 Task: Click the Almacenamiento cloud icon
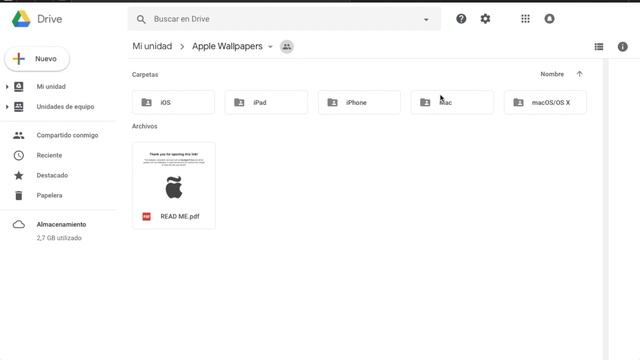tap(19, 224)
